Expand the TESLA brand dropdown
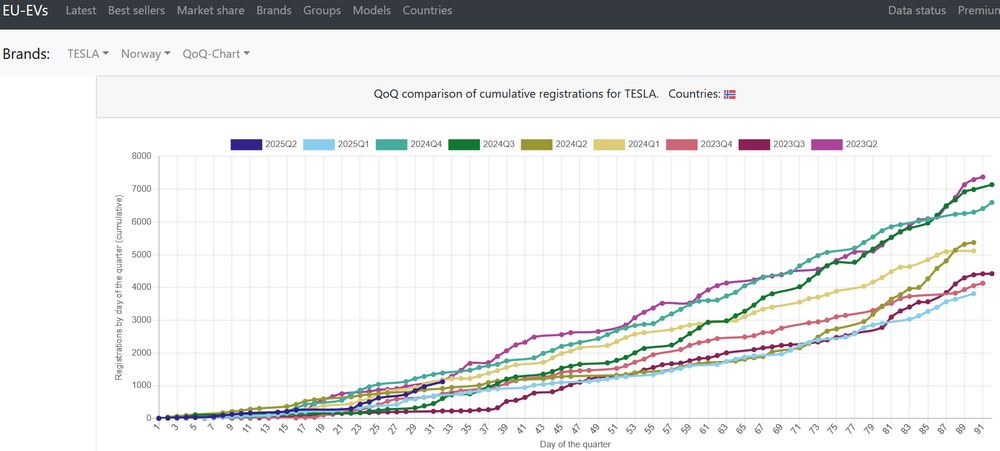The height and width of the screenshot is (451, 1000). click(x=88, y=54)
